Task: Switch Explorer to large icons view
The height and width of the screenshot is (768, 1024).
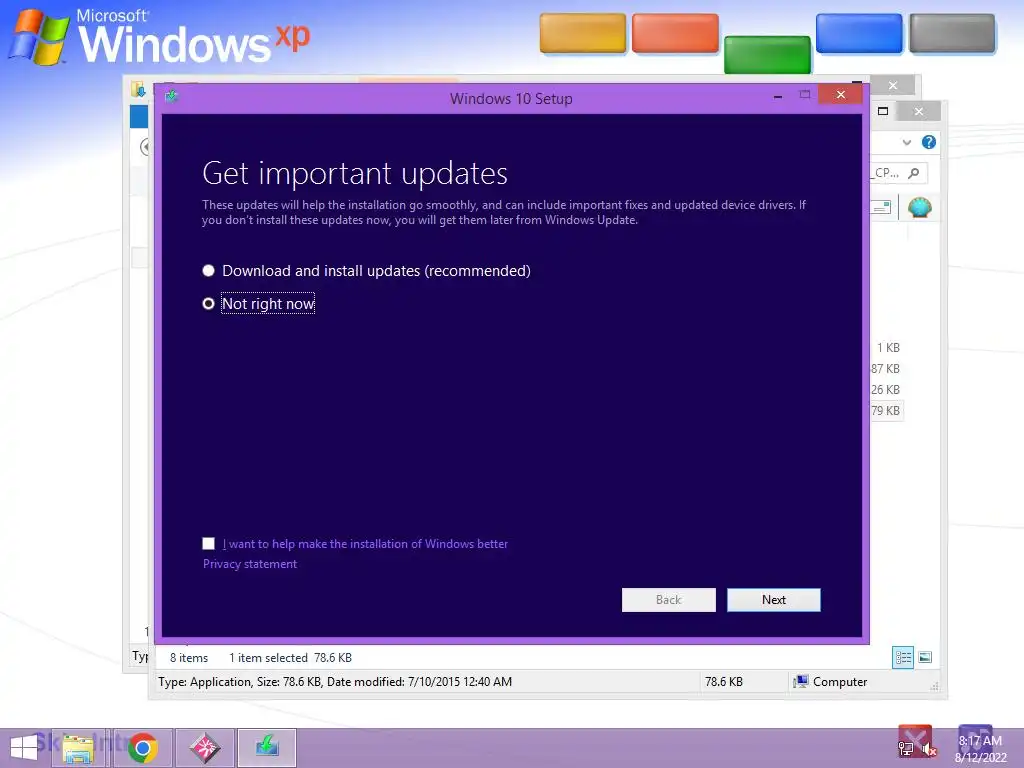Action: tap(925, 657)
